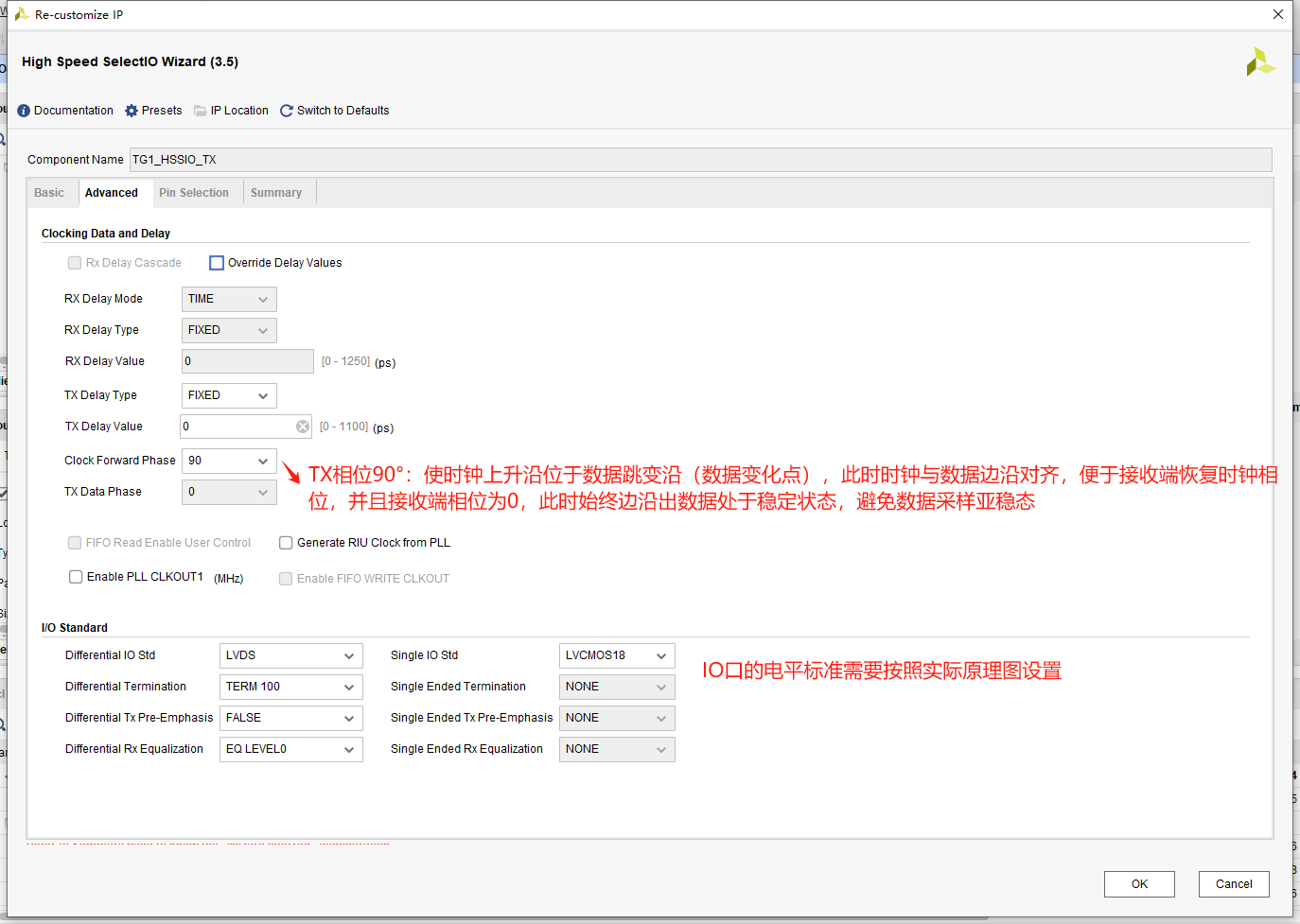Click the Cancel button
The image size is (1300, 924).
[x=1234, y=884]
